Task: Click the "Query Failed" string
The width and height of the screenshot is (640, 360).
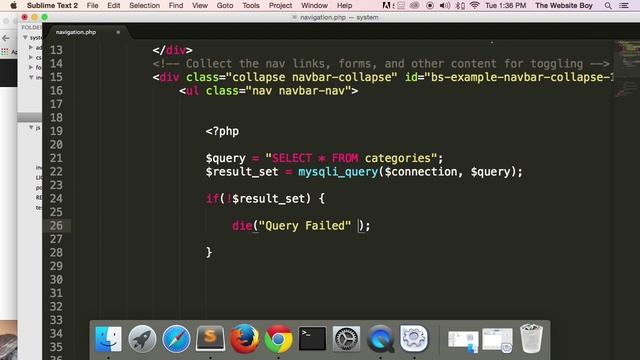Action: (x=304, y=225)
